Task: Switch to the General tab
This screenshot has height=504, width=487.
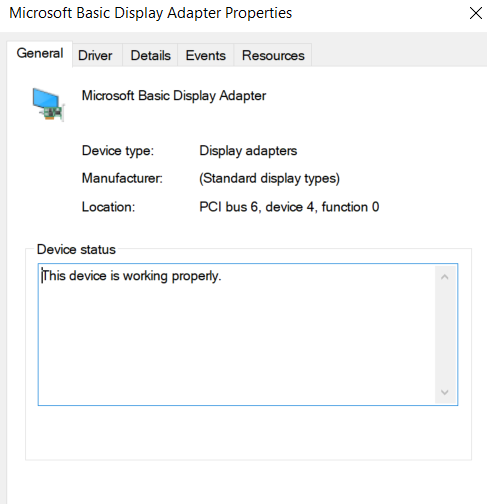Action: (x=40, y=53)
